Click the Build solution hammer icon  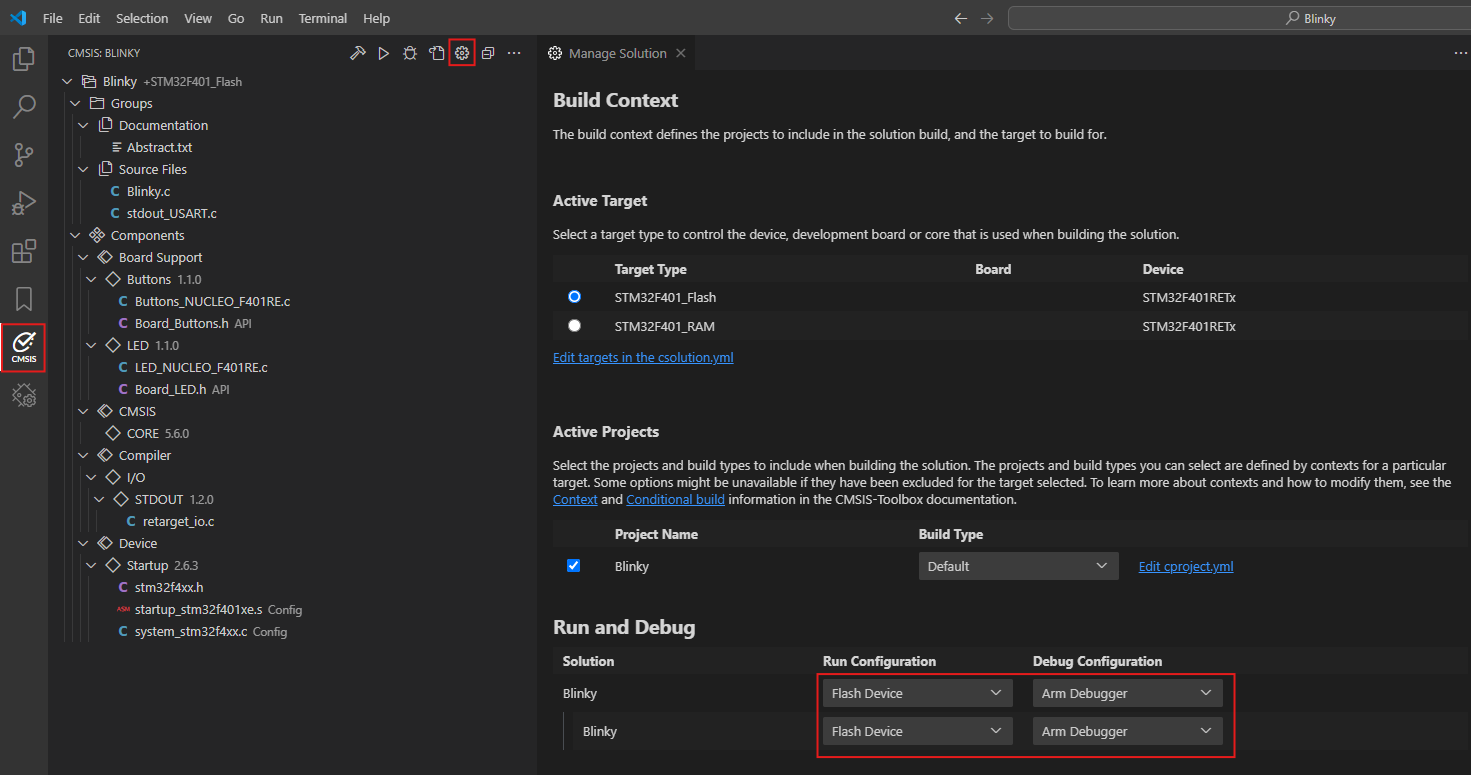[x=357, y=53]
